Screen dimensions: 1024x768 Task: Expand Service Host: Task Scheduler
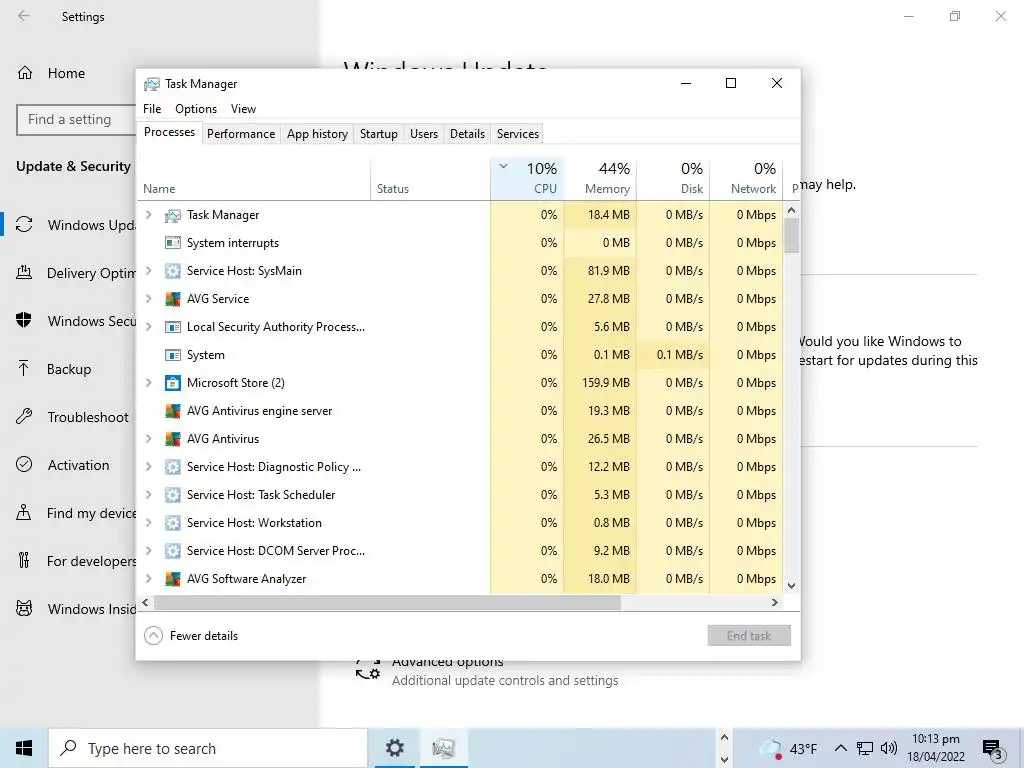pyautogui.click(x=149, y=495)
